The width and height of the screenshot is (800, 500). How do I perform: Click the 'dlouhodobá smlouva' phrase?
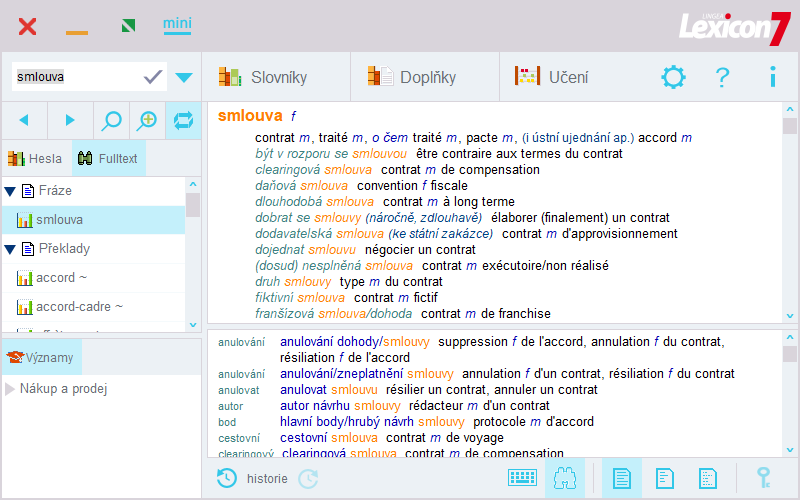click(x=314, y=202)
